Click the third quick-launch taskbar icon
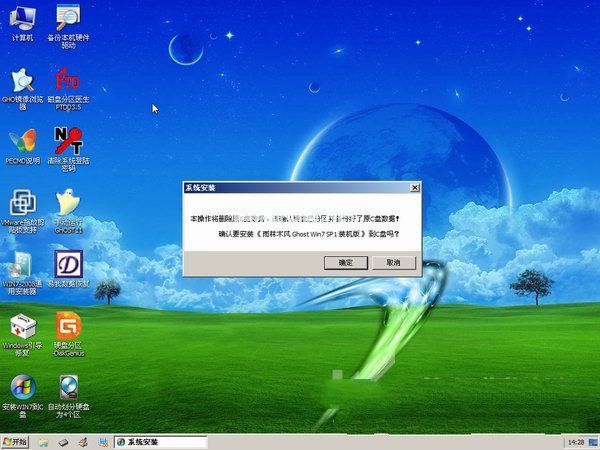 click(83, 443)
